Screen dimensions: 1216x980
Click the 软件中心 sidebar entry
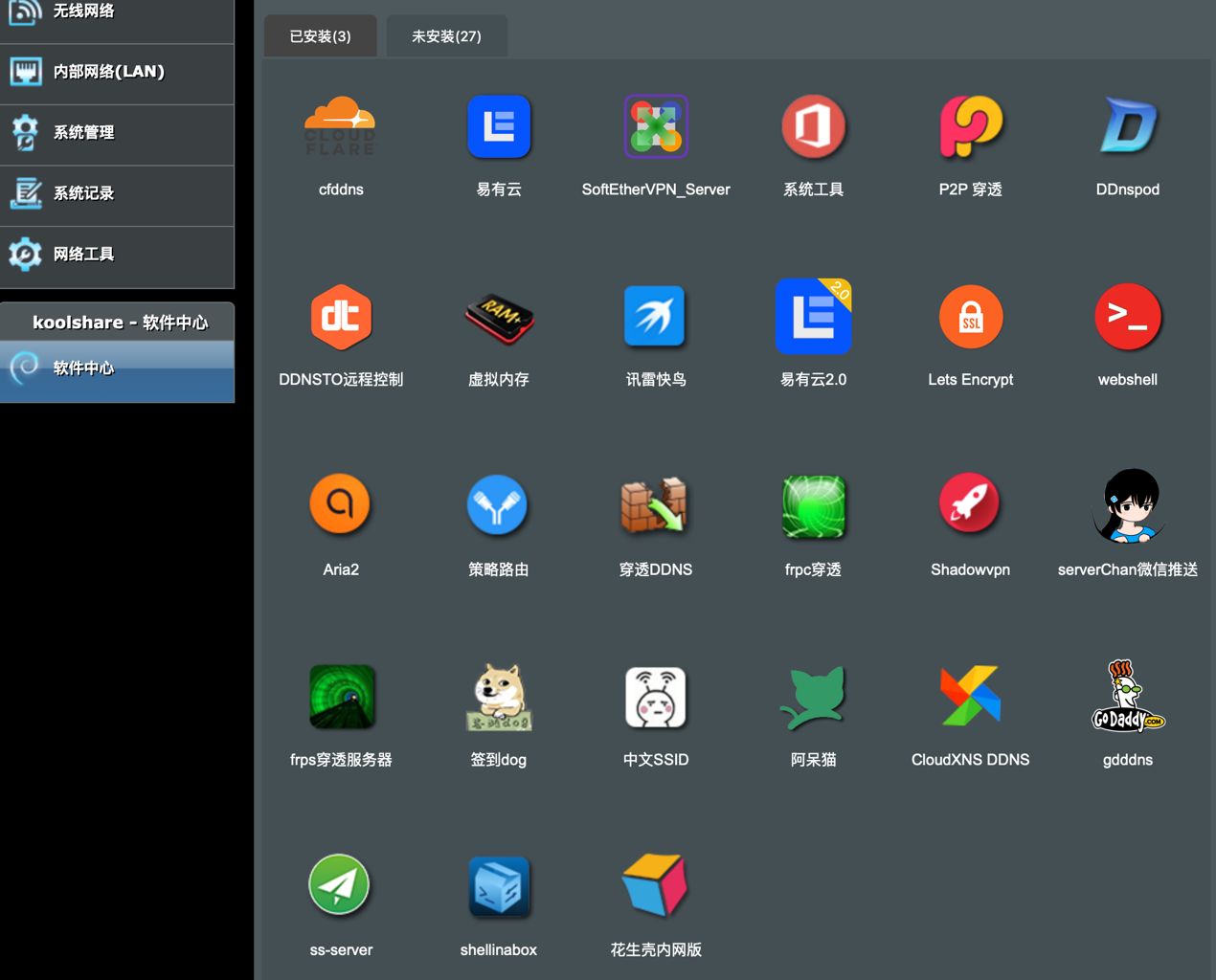117,369
